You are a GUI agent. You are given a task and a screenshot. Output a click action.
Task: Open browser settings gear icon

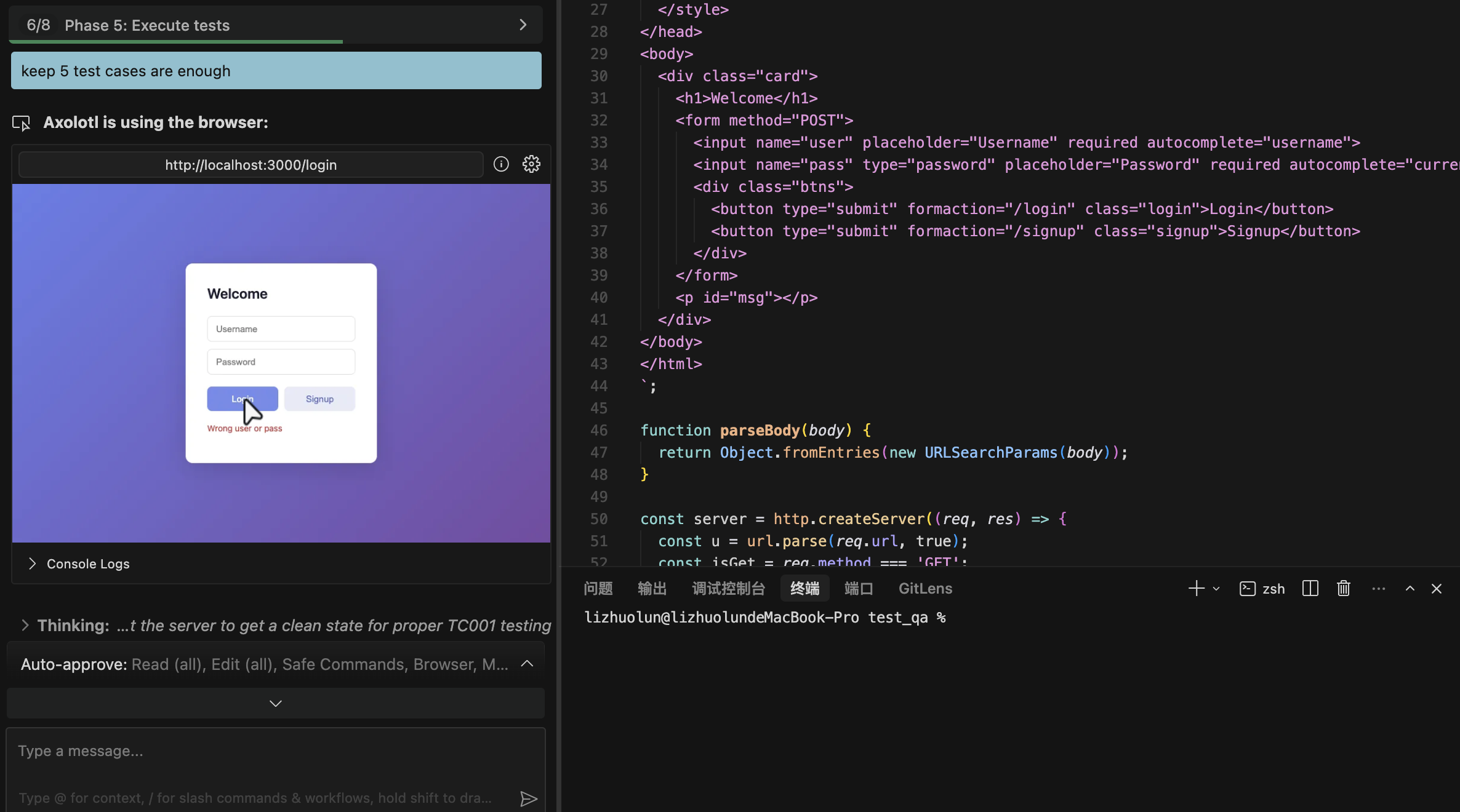point(531,164)
